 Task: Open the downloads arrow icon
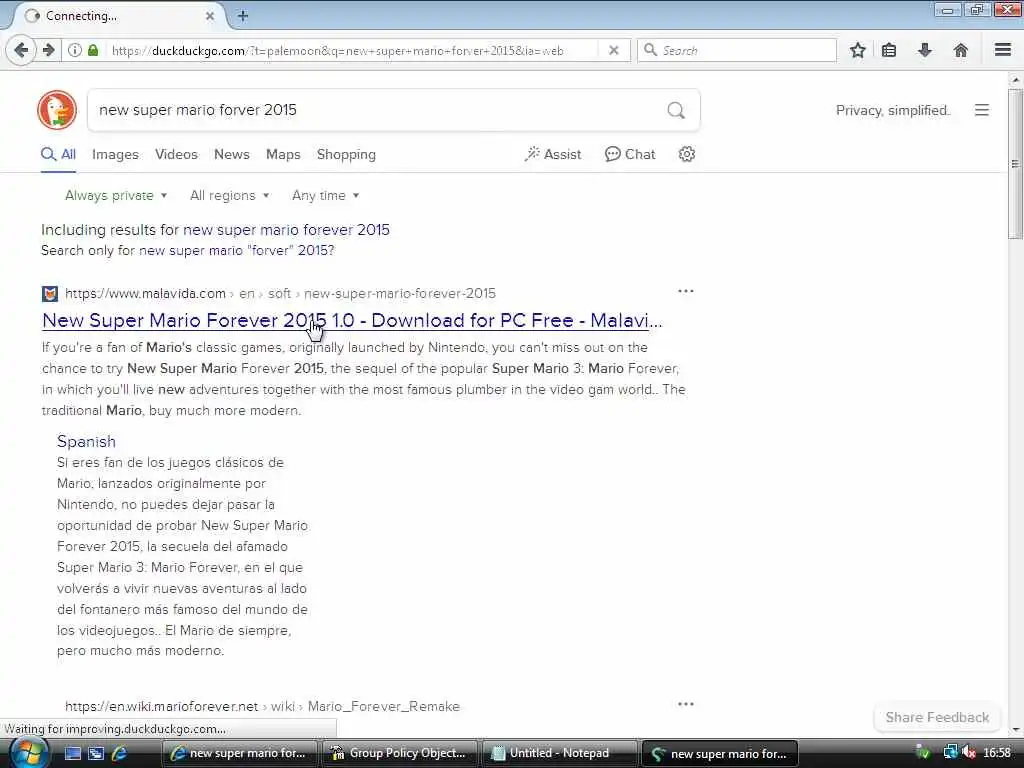pos(925,50)
